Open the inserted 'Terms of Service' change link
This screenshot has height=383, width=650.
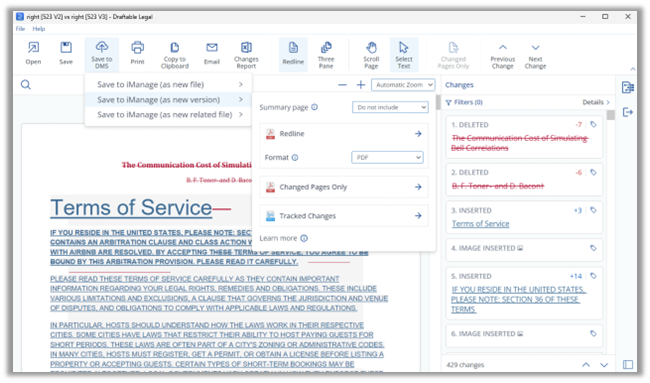[x=480, y=224]
